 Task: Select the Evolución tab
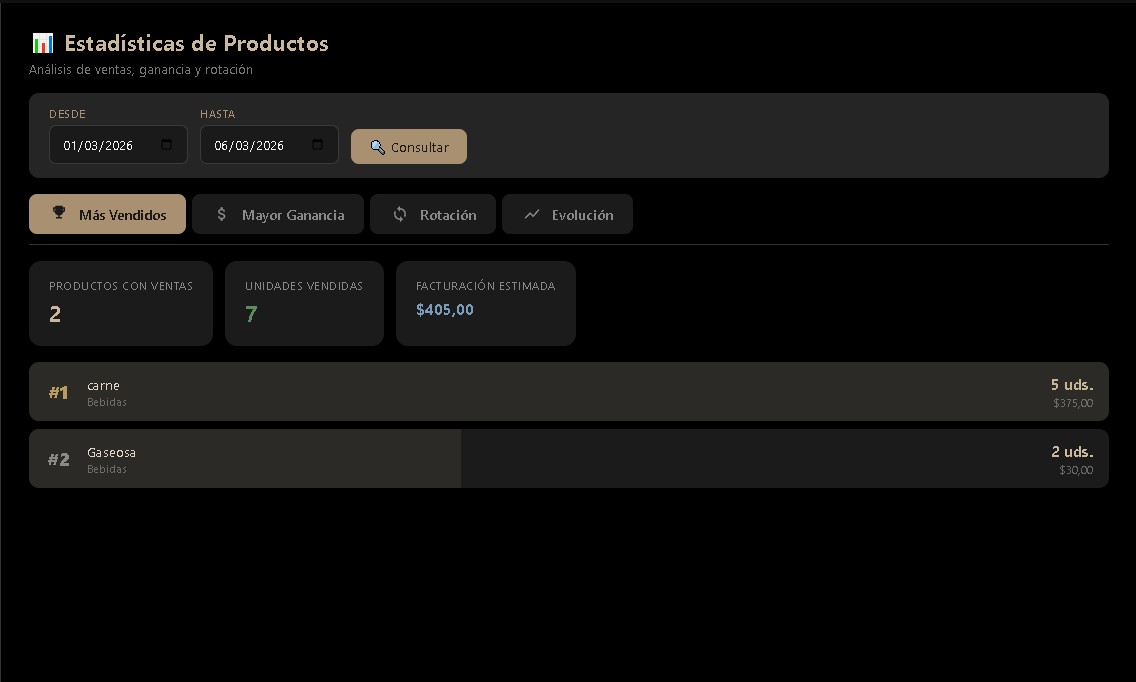pos(567,214)
